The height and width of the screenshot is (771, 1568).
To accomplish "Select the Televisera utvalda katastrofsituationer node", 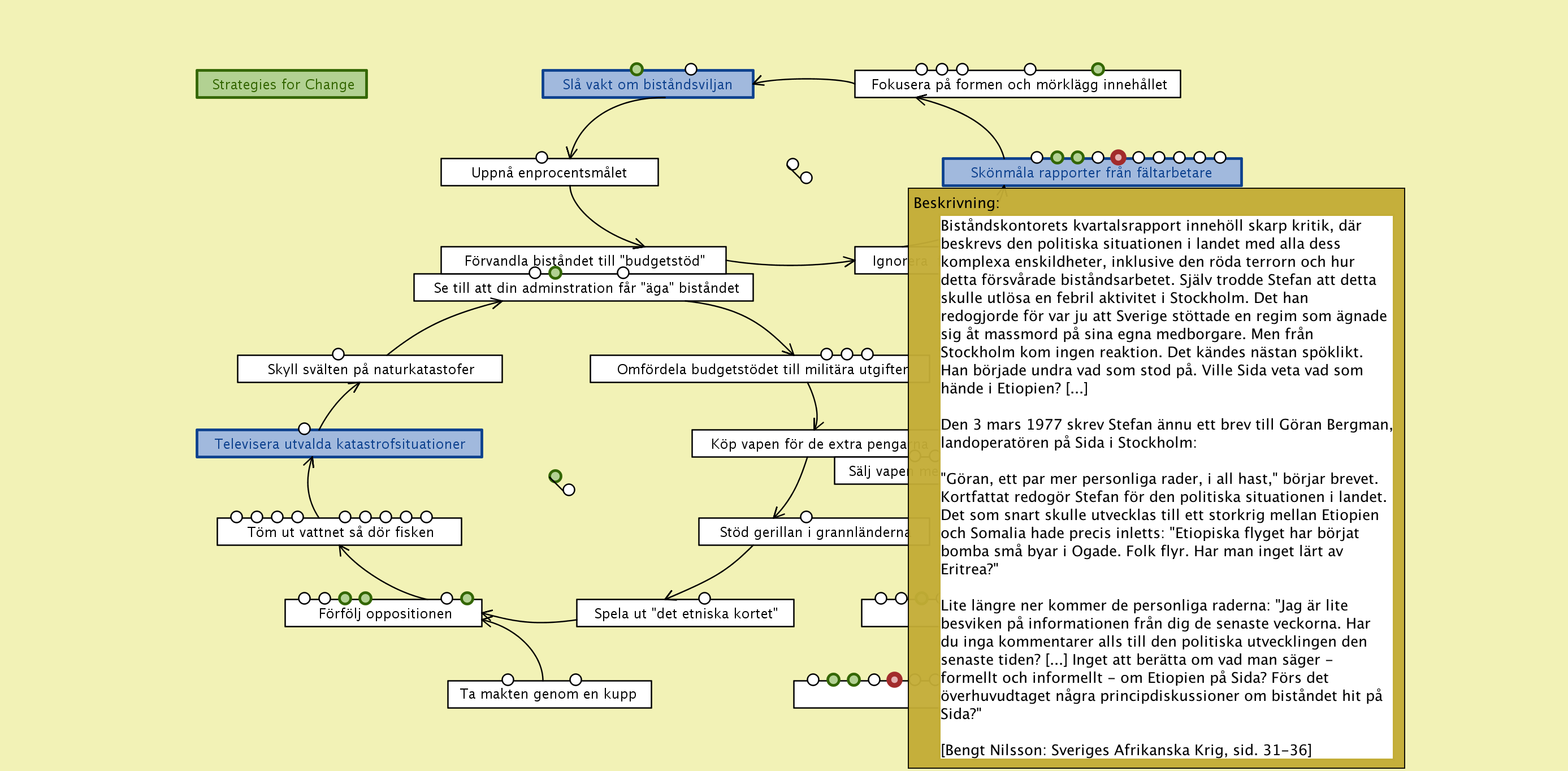I will 339,444.
